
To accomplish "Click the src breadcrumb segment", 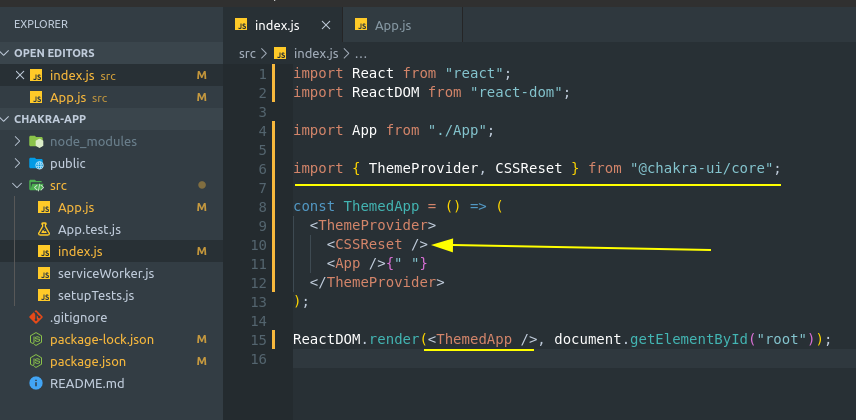I will coord(247,54).
